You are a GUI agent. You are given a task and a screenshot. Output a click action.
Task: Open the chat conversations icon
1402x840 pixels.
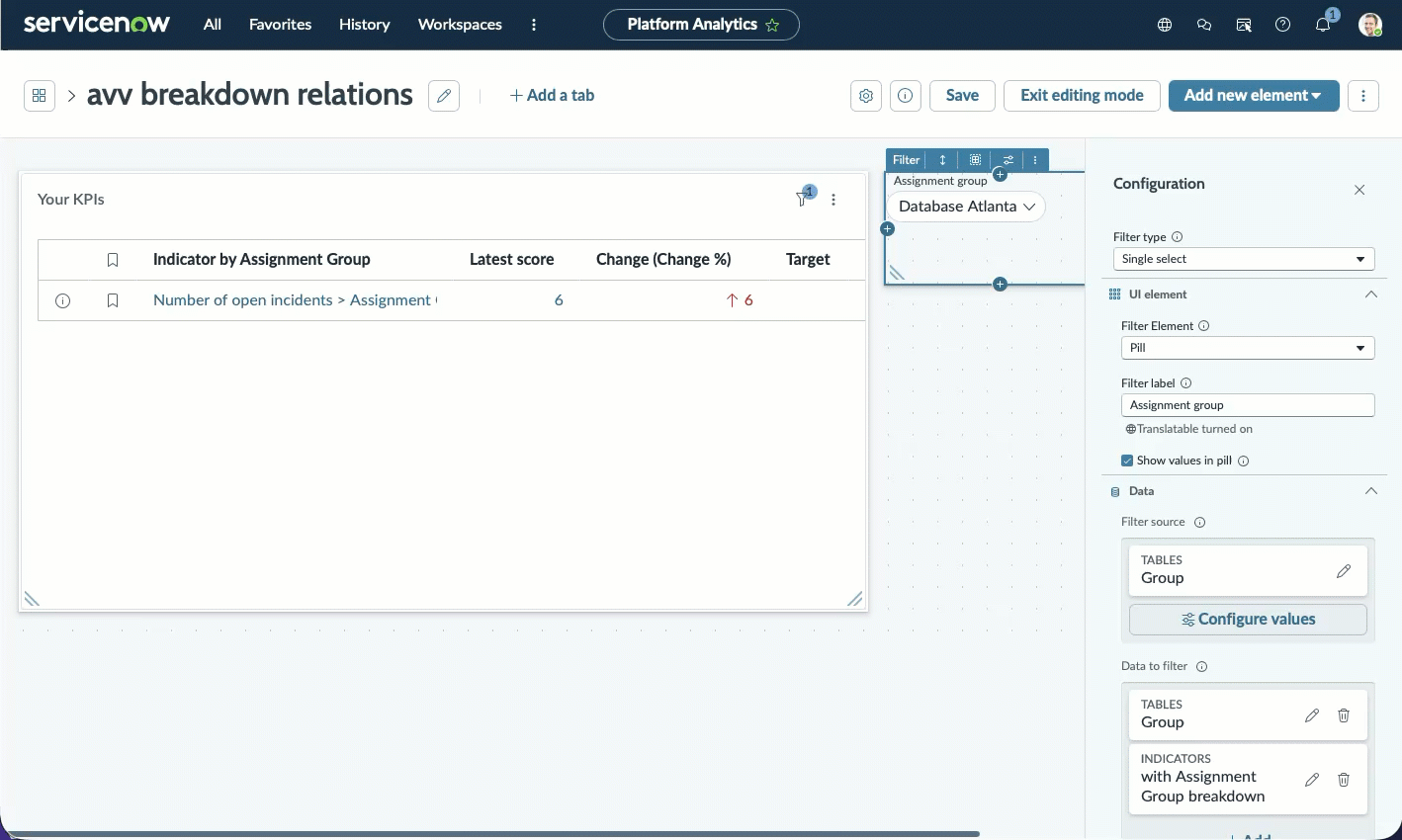[x=1204, y=25]
